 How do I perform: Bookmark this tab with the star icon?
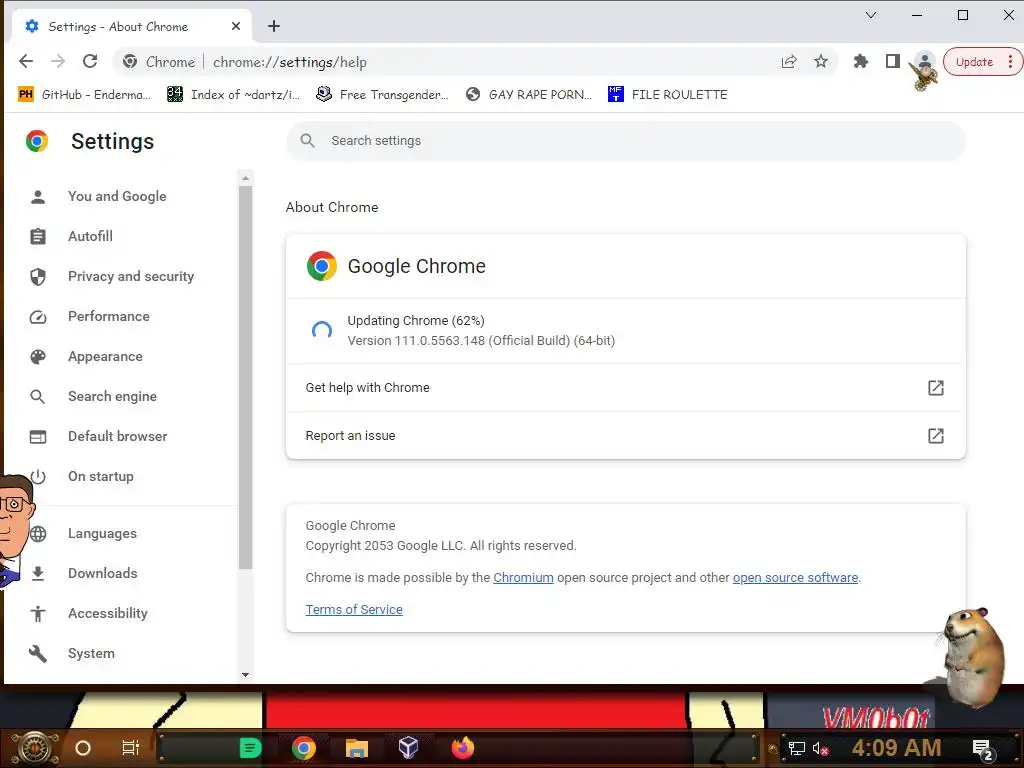pos(821,61)
